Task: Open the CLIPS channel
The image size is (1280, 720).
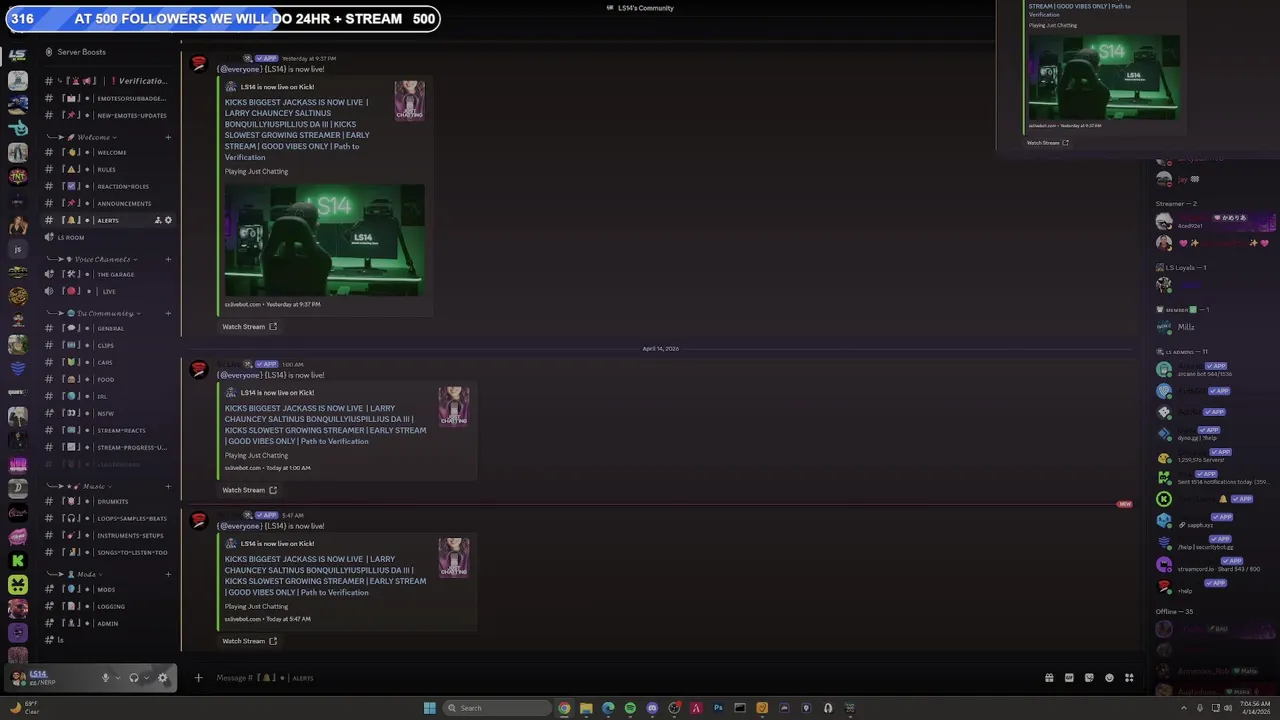Action: tap(108, 345)
